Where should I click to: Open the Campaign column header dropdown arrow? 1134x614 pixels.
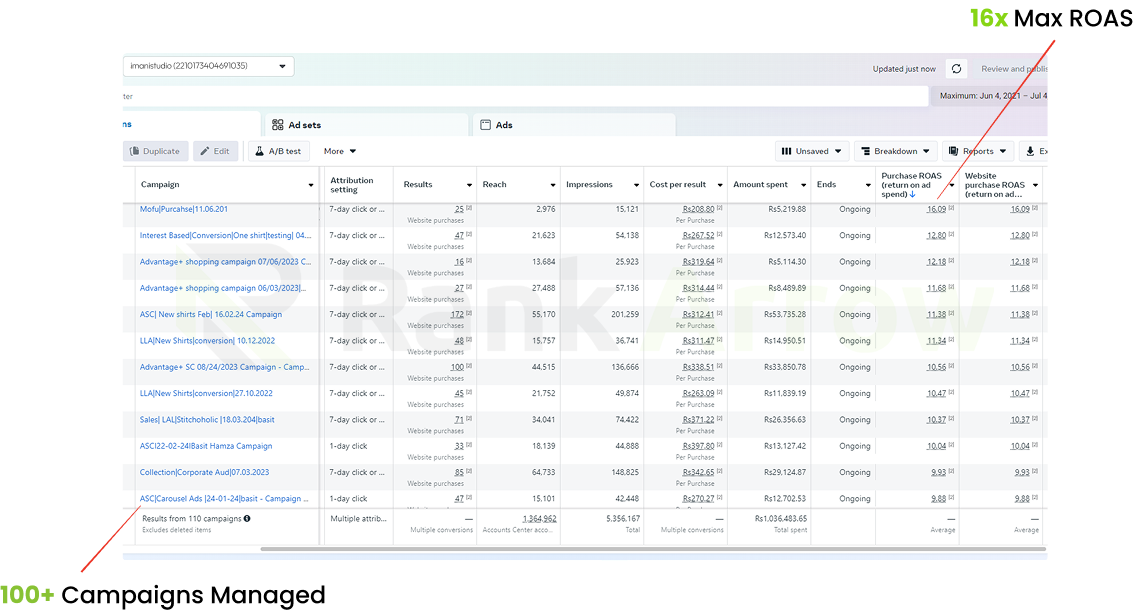click(311, 185)
